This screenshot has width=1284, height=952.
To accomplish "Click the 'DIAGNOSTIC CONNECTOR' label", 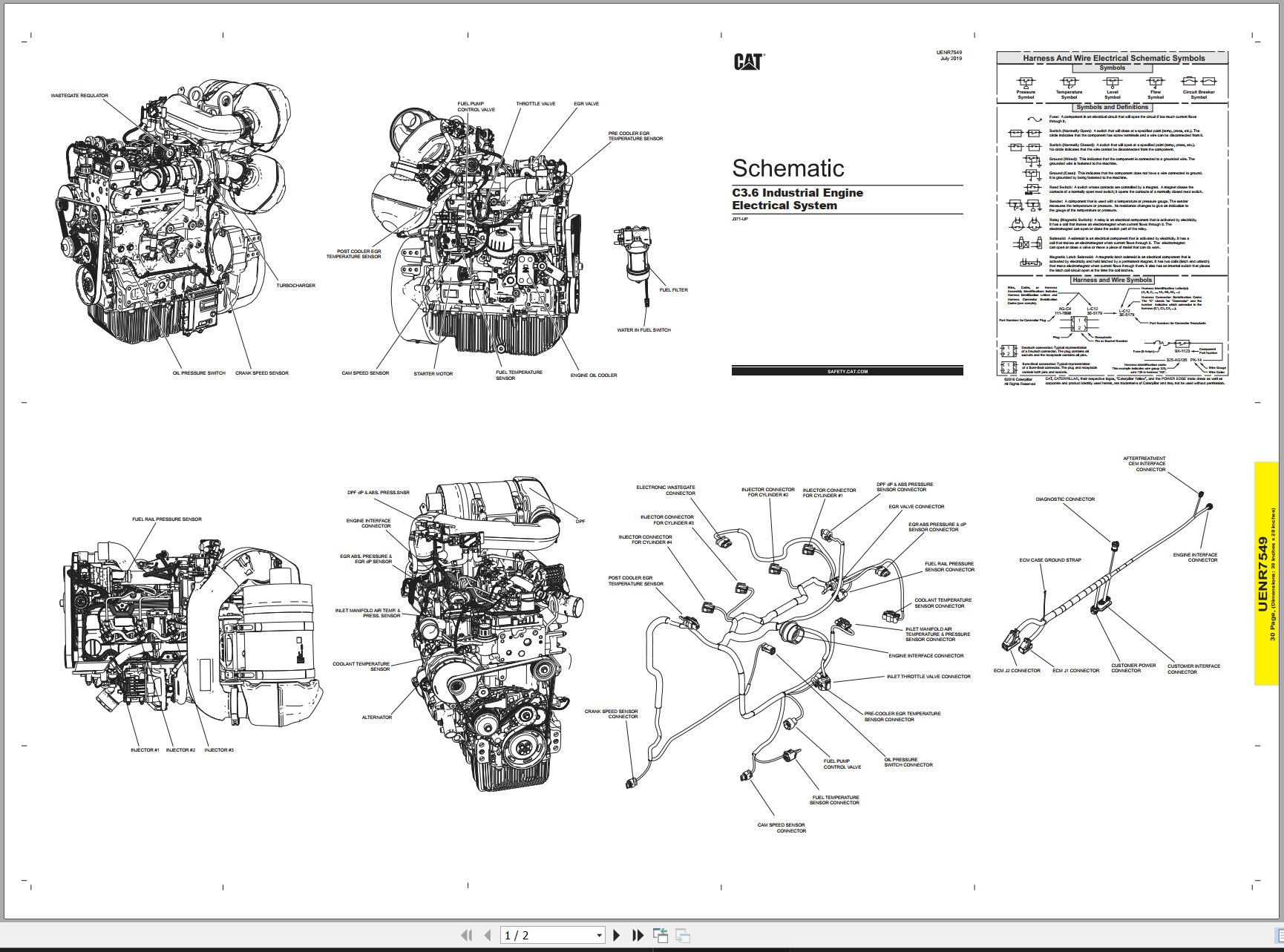I will 1065,499.
